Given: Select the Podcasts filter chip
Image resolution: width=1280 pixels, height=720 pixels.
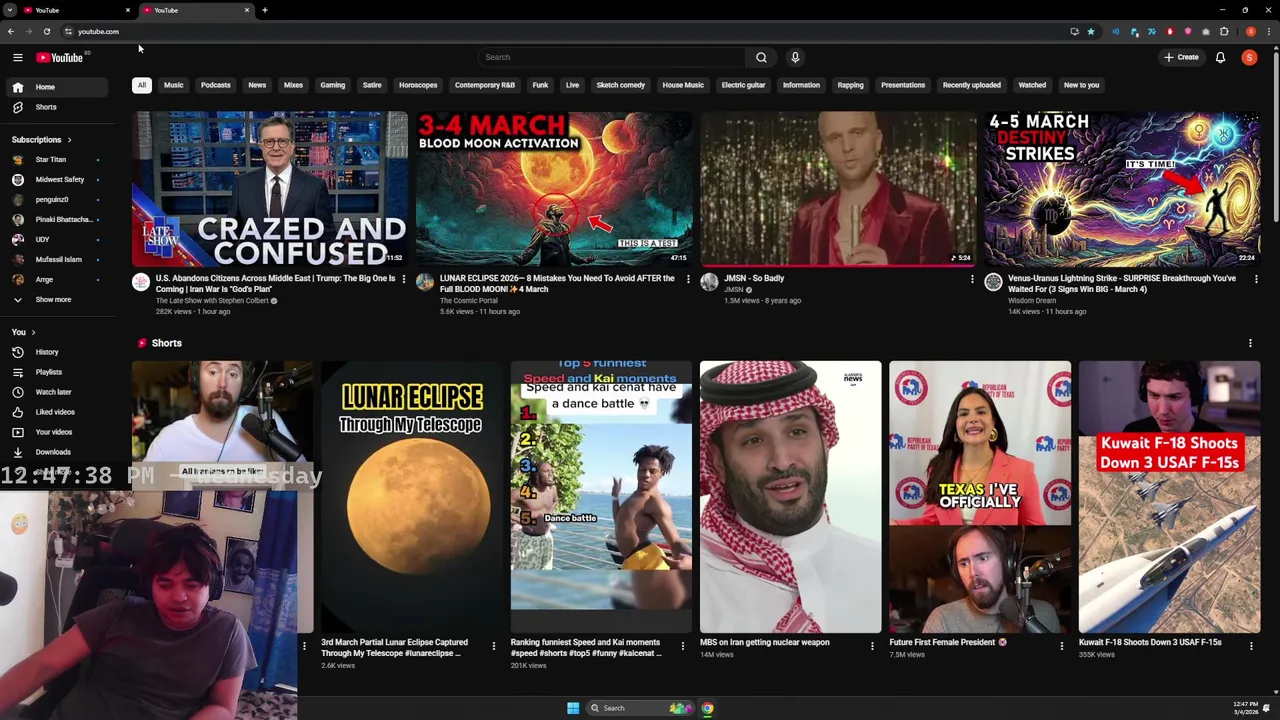Looking at the screenshot, I should pyautogui.click(x=215, y=85).
